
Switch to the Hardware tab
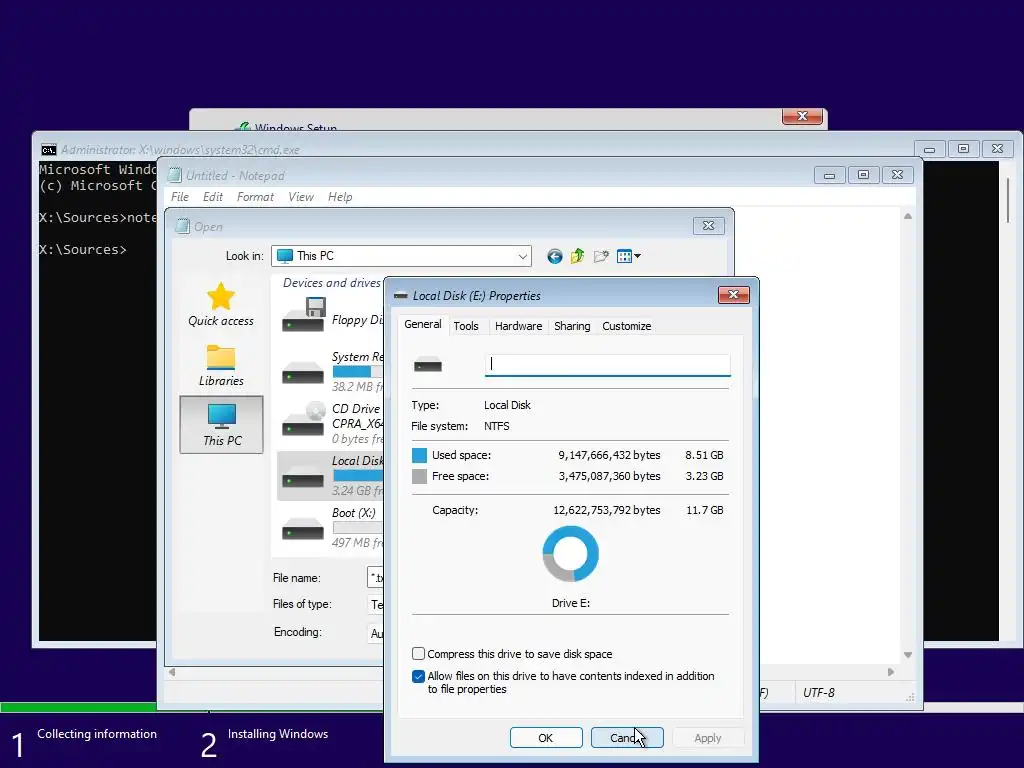click(x=519, y=326)
